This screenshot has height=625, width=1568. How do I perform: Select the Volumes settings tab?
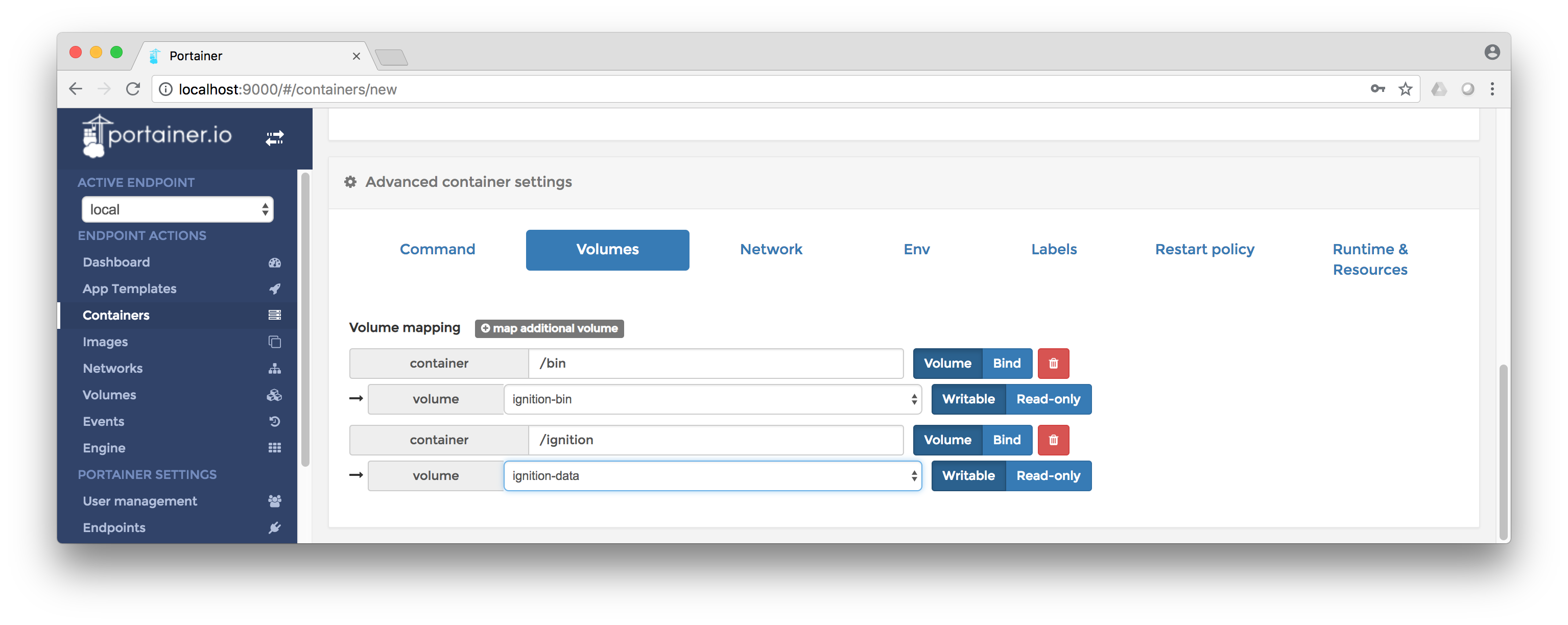(607, 250)
